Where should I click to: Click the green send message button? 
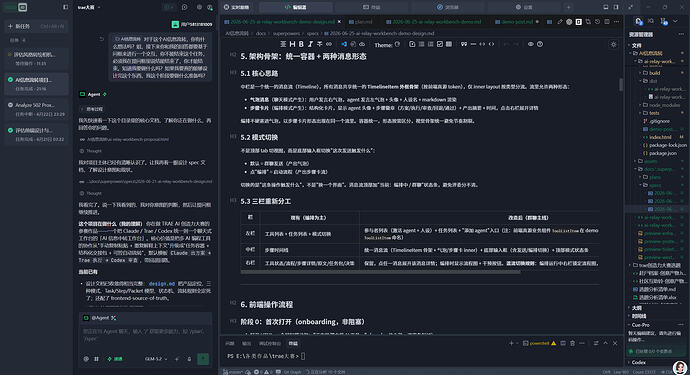point(203,359)
